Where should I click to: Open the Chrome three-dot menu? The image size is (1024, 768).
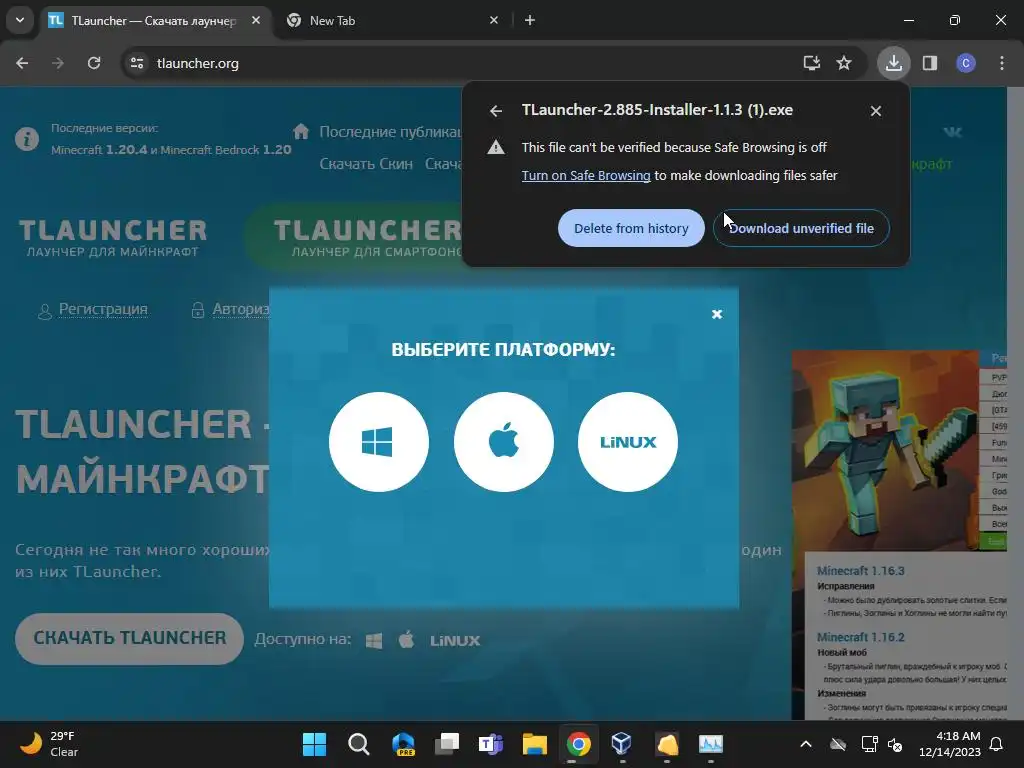click(1002, 63)
